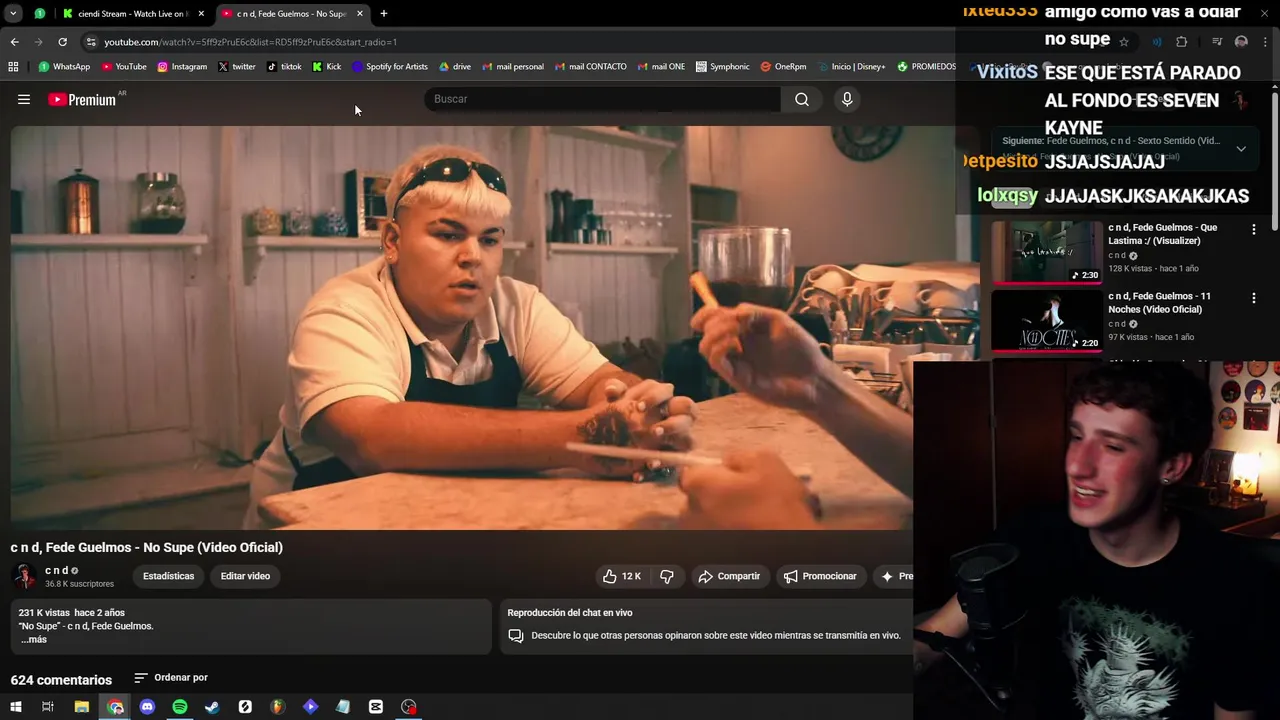Open the mail ONE bookmark
1280x720 pixels.
click(x=661, y=67)
